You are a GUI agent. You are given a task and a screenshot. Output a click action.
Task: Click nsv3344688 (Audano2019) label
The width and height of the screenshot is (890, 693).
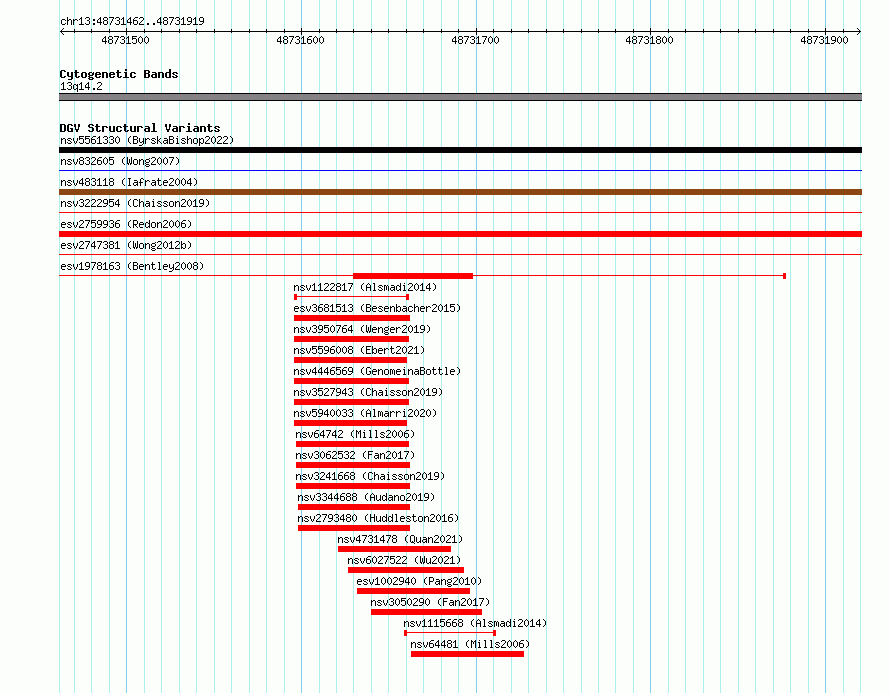366,497
